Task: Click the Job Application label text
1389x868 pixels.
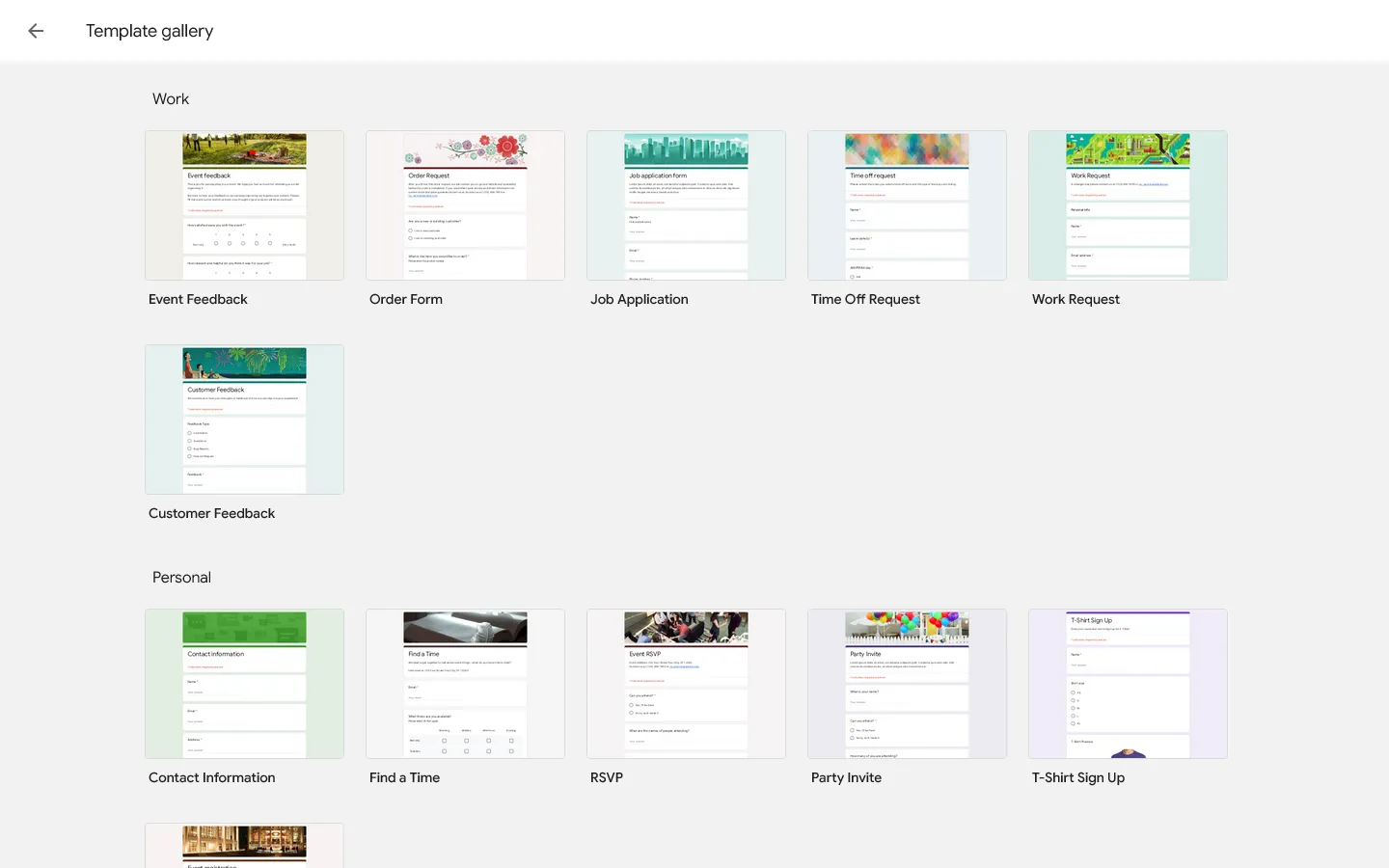Action: 639,299
